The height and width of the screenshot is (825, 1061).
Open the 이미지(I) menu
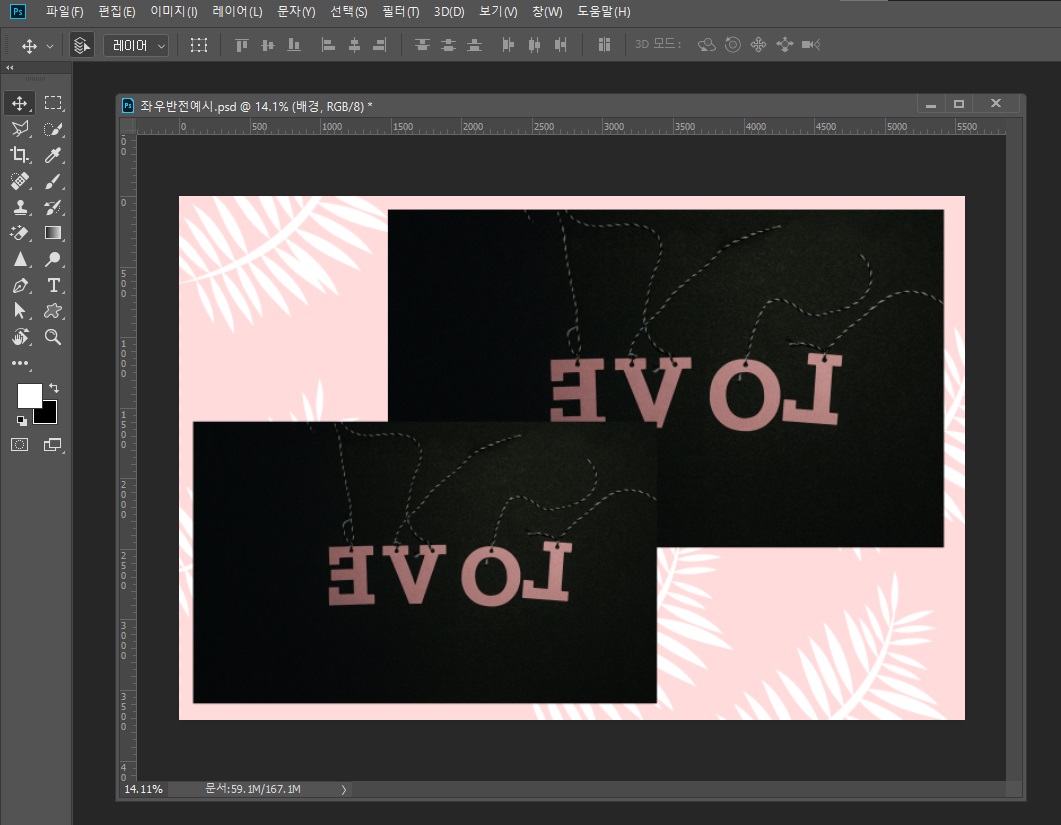point(173,12)
